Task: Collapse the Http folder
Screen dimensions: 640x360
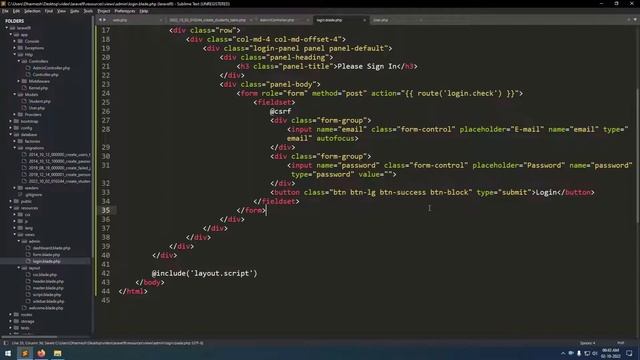Action: [15, 54]
